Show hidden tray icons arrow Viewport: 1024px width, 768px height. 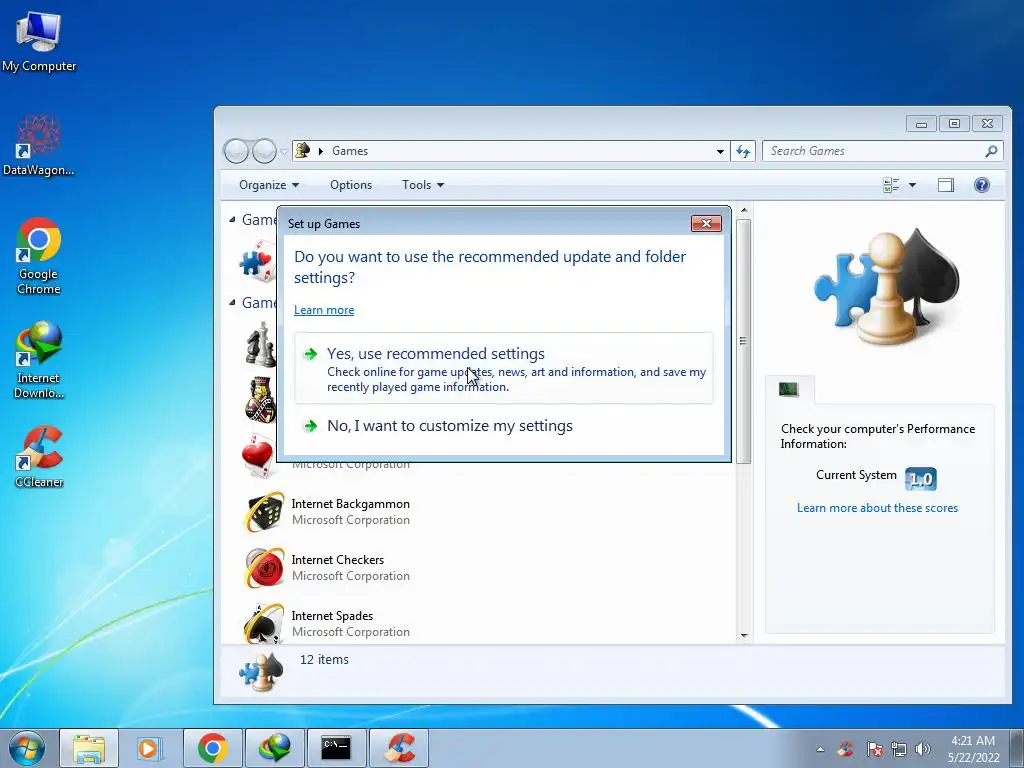(820, 749)
